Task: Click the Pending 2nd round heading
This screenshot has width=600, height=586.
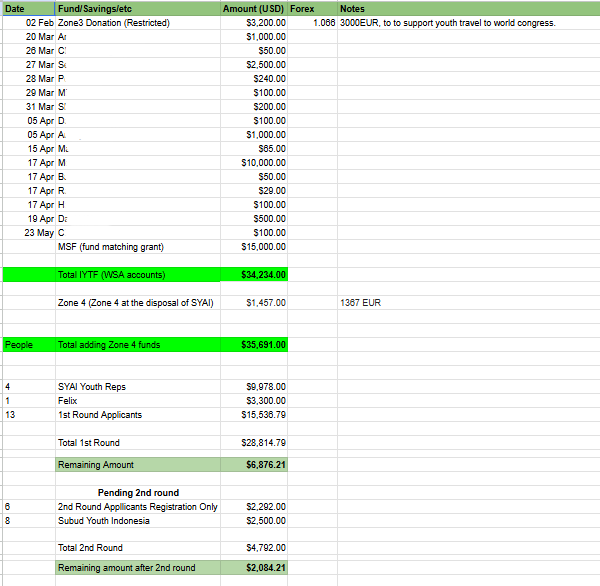Action: 138,493
